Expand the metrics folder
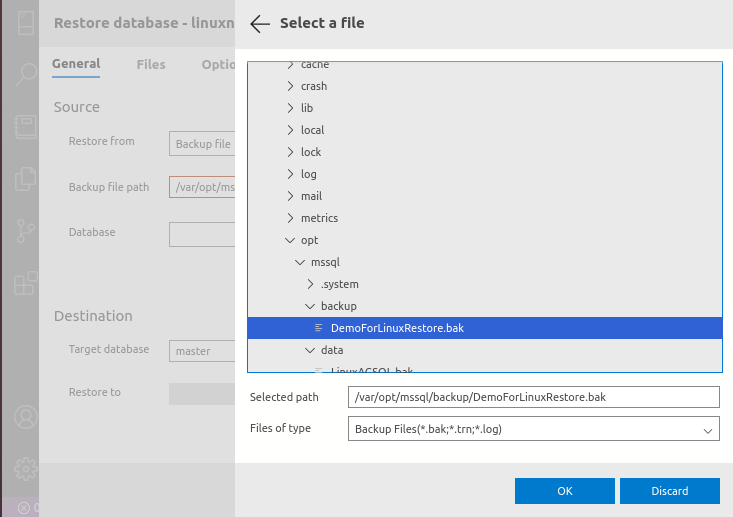733x517 pixels. [290, 218]
